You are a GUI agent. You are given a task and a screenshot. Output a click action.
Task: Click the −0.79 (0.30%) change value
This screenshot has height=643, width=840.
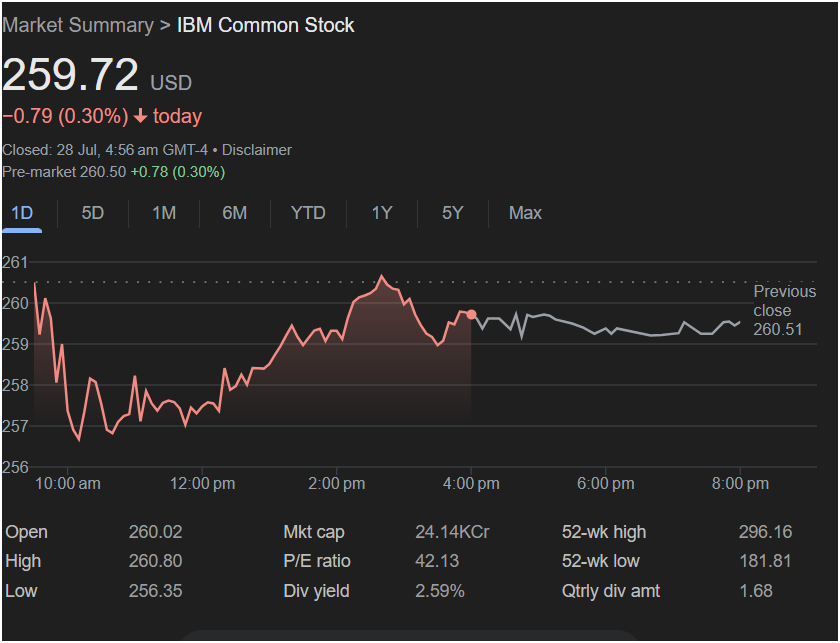(x=65, y=116)
